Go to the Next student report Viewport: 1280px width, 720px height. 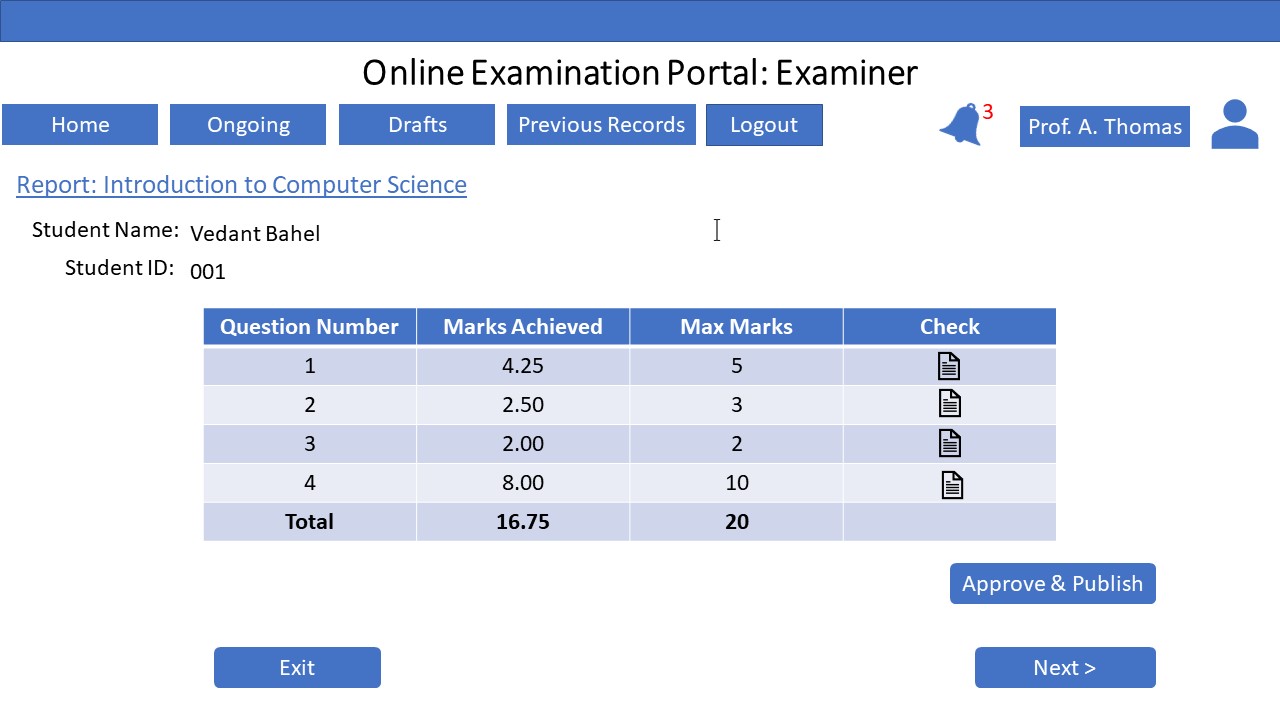[1065, 668]
